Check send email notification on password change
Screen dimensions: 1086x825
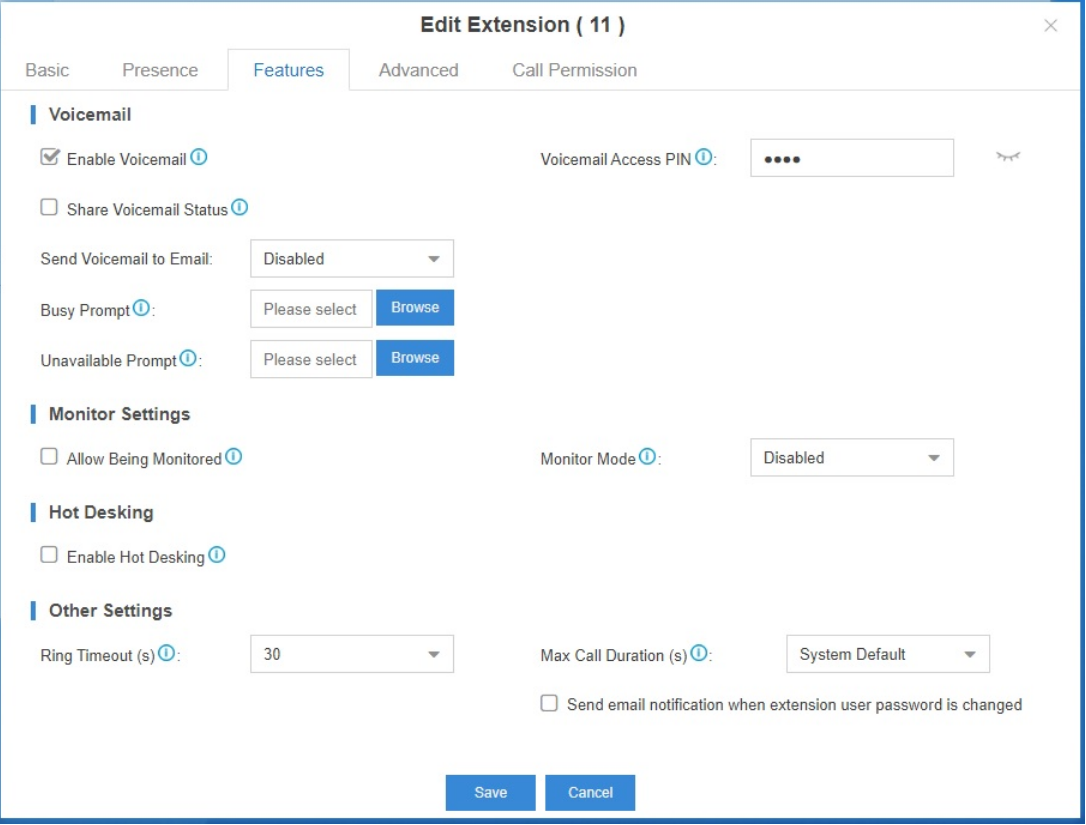pos(549,703)
